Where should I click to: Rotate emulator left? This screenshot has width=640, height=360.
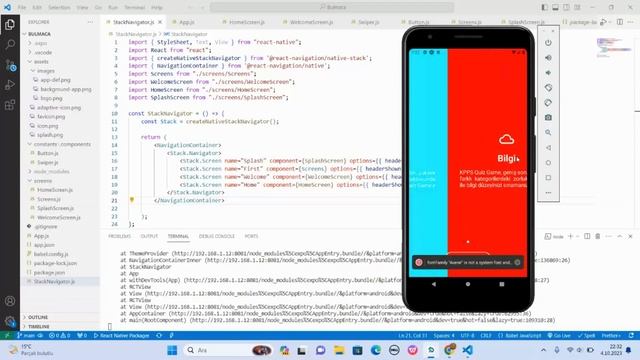pyautogui.click(x=548, y=88)
